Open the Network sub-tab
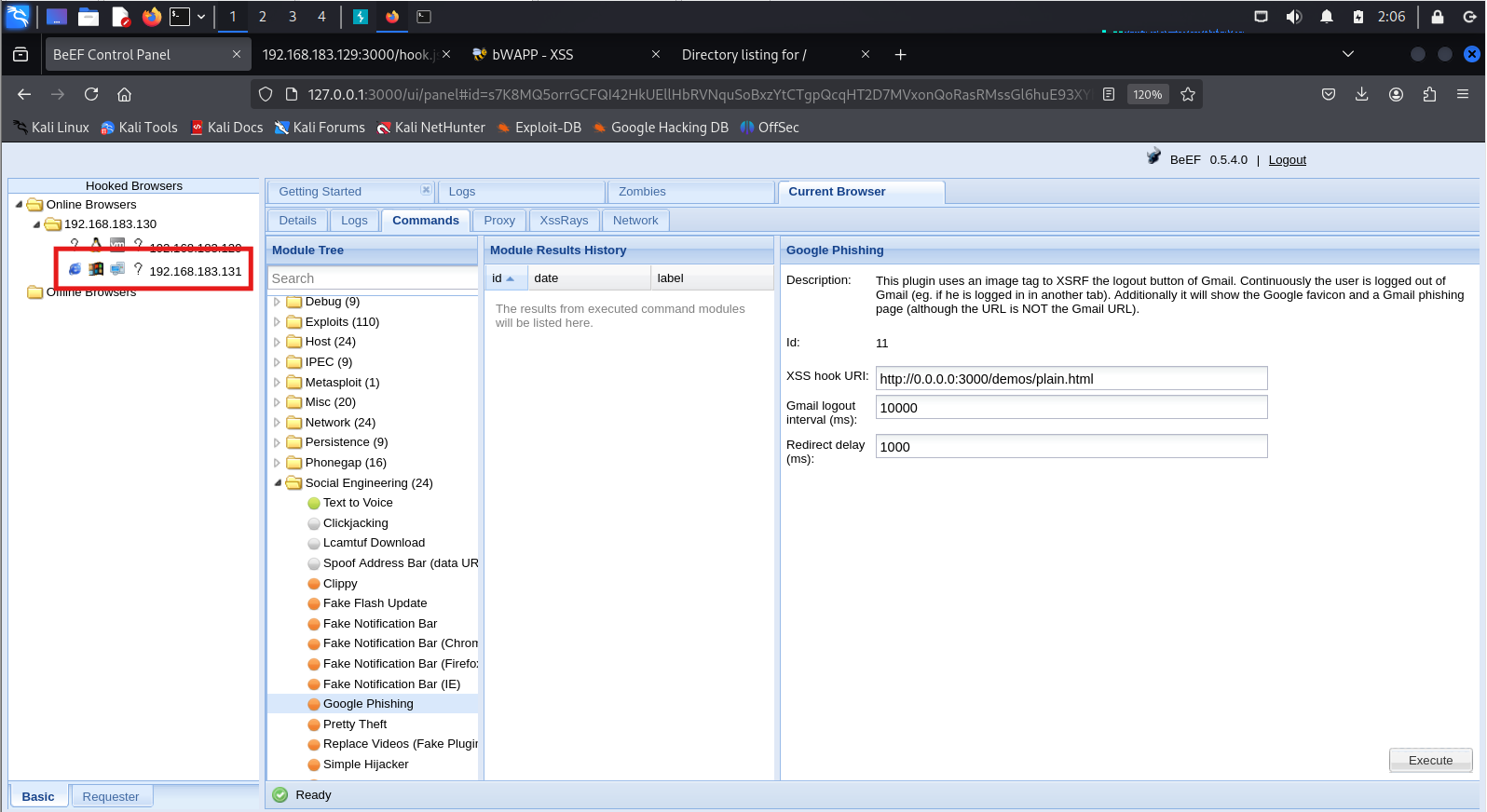The width and height of the screenshot is (1487, 812). click(x=635, y=221)
